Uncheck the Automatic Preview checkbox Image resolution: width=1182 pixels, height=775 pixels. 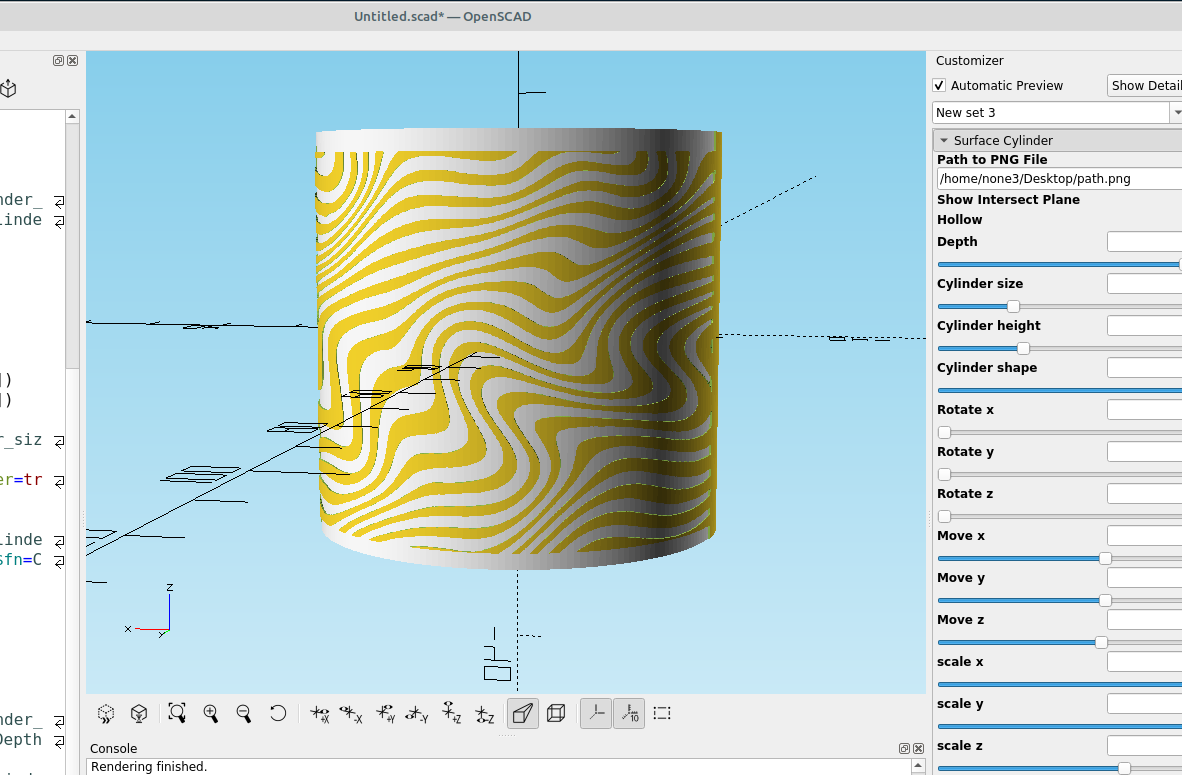coord(938,85)
